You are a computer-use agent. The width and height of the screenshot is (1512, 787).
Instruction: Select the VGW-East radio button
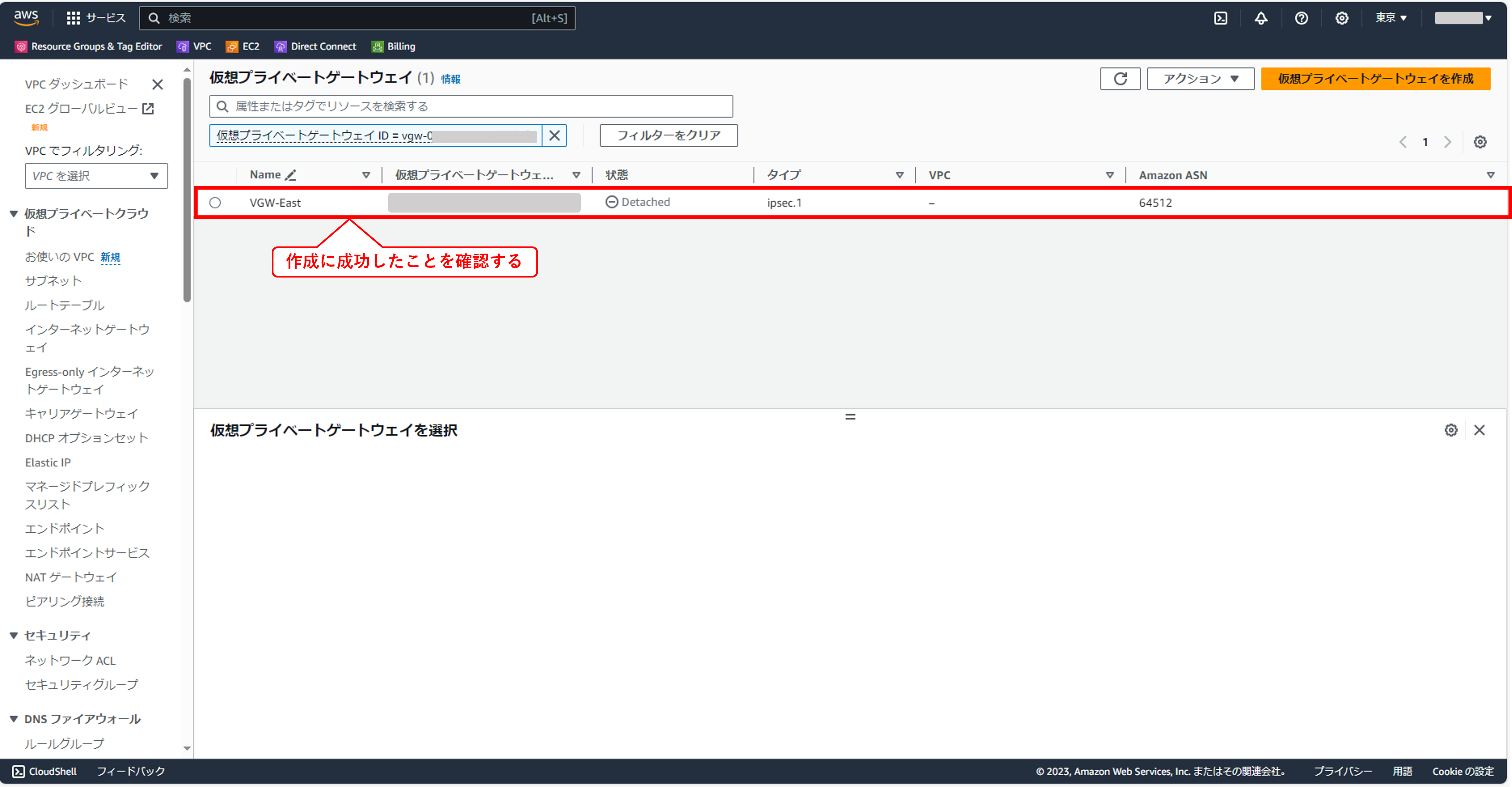pyautogui.click(x=215, y=203)
